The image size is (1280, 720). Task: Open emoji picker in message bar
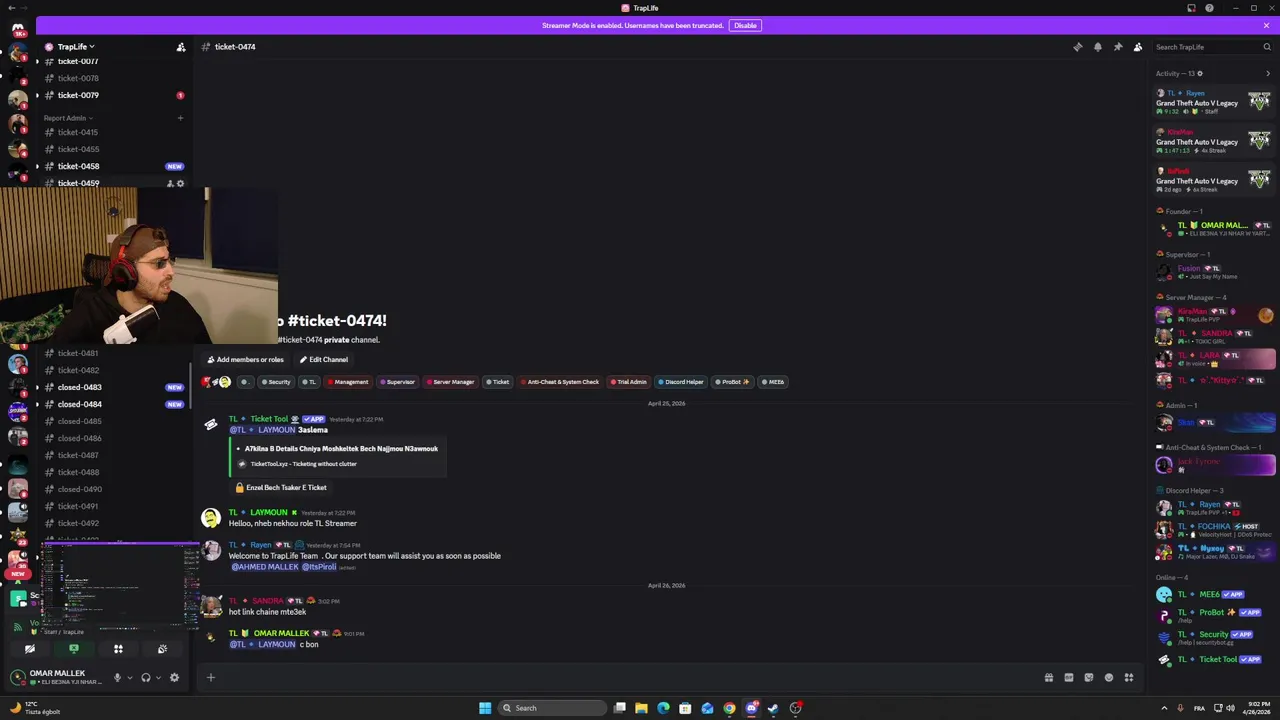tap(1108, 678)
